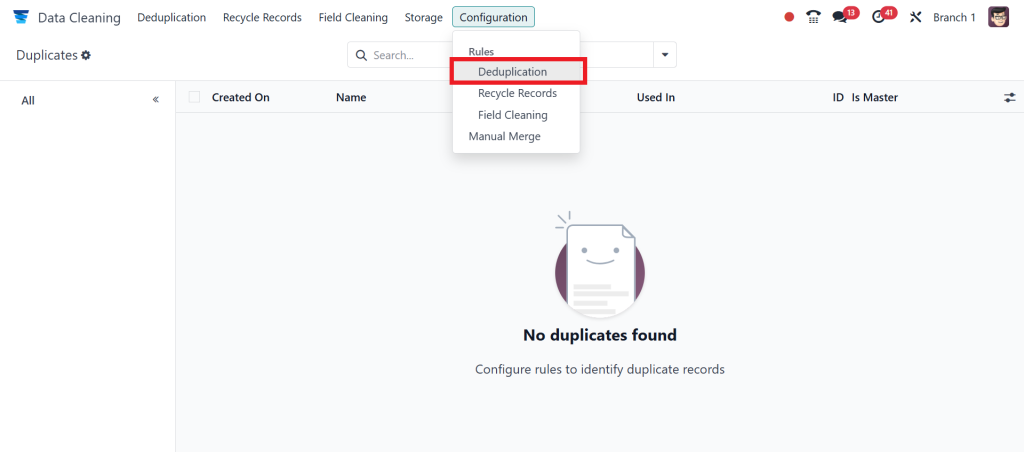Close the Configuration menu
The width and height of the screenshot is (1024, 452).
(x=494, y=17)
